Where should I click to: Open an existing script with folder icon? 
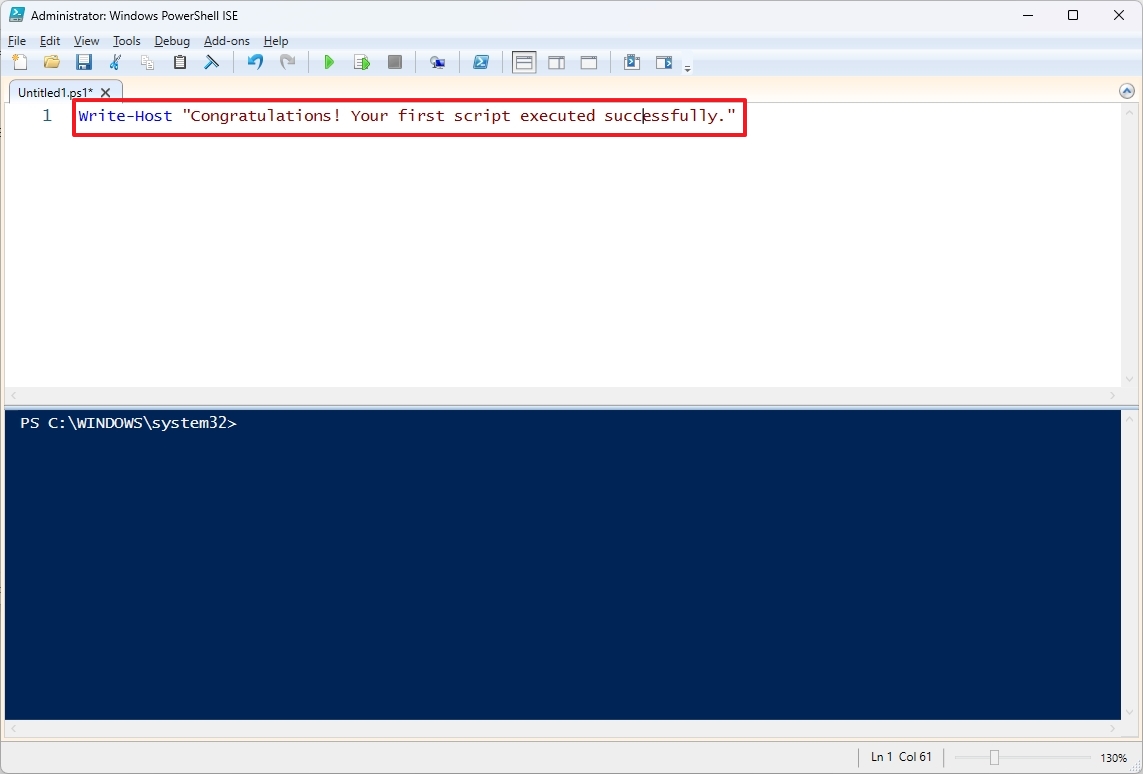click(x=52, y=63)
